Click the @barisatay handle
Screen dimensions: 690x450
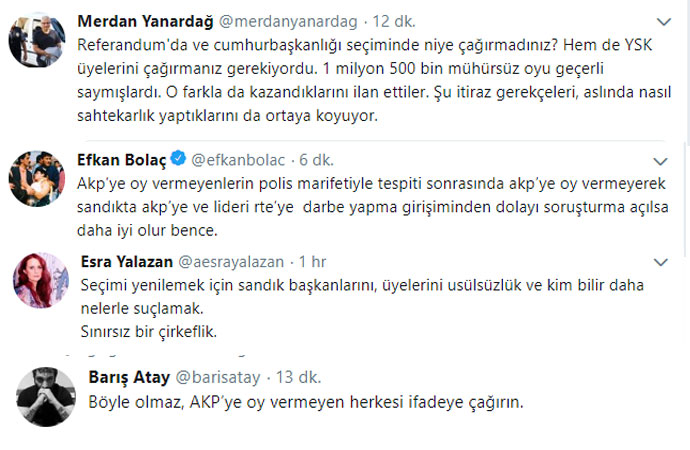click(221, 378)
